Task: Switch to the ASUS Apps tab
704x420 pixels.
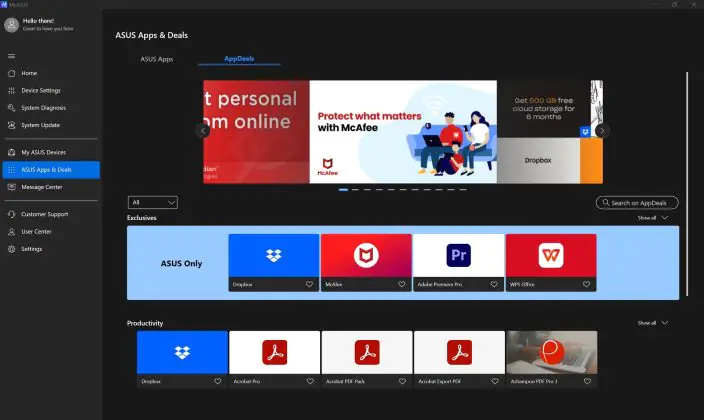Action: (157, 59)
